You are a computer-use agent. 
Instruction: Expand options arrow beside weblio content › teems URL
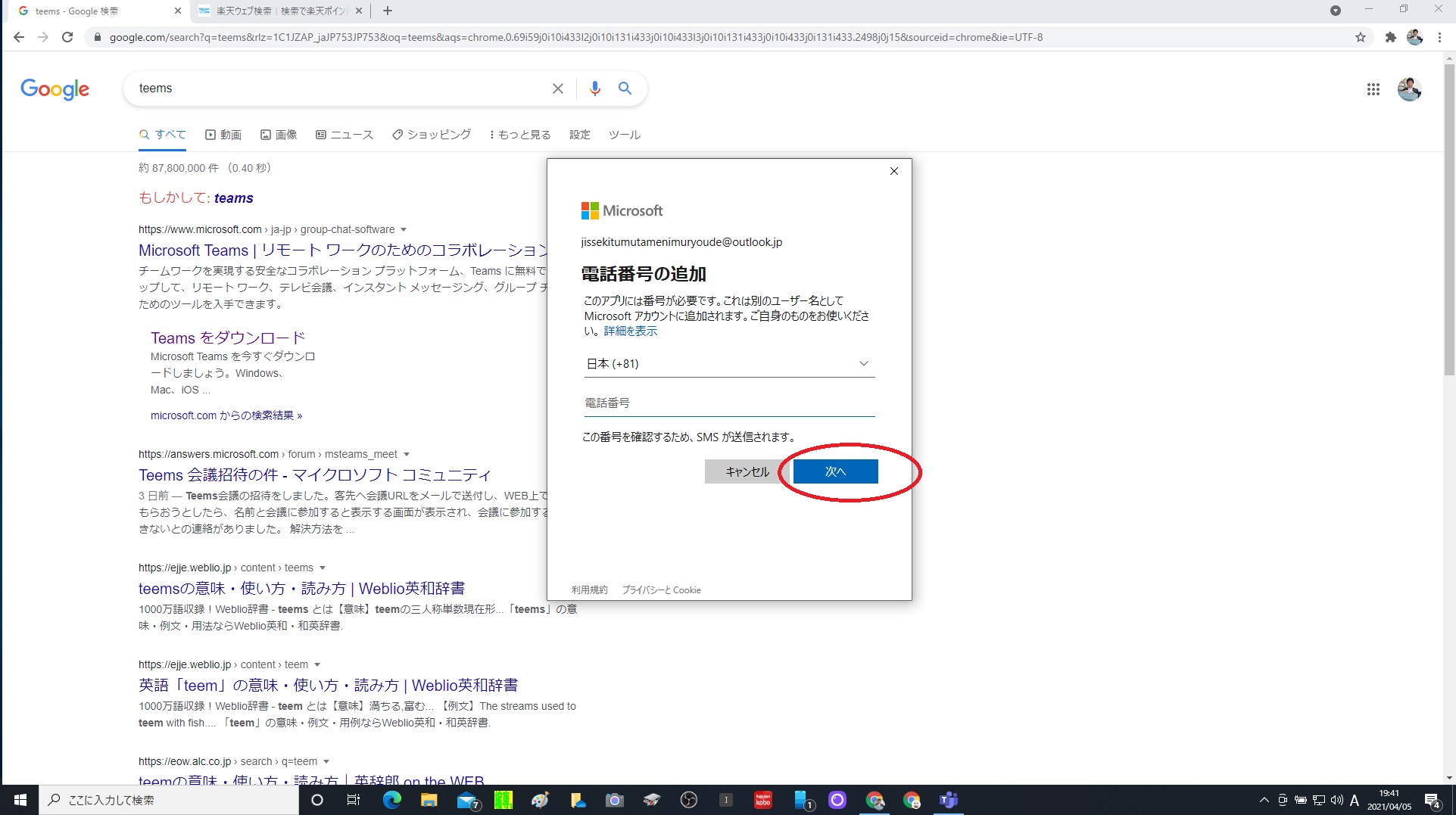tap(323, 568)
